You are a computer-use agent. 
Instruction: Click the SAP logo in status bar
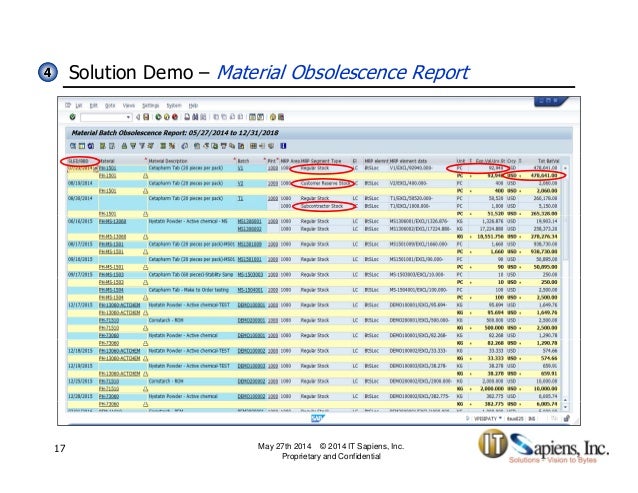click(x=318, y=419)
